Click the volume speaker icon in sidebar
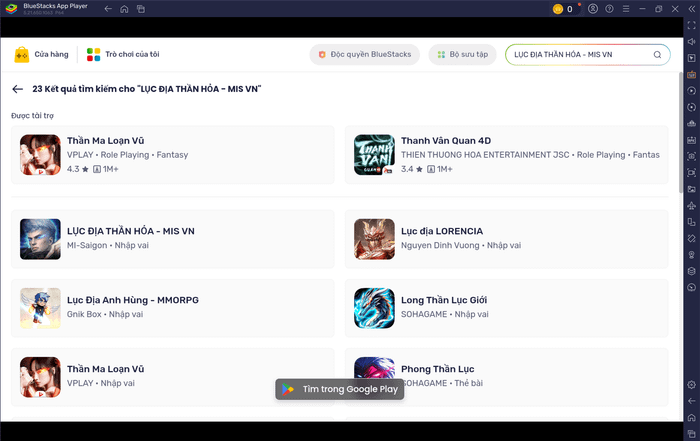The width and height of the screenshot is (700, 441). click(692, 42)
